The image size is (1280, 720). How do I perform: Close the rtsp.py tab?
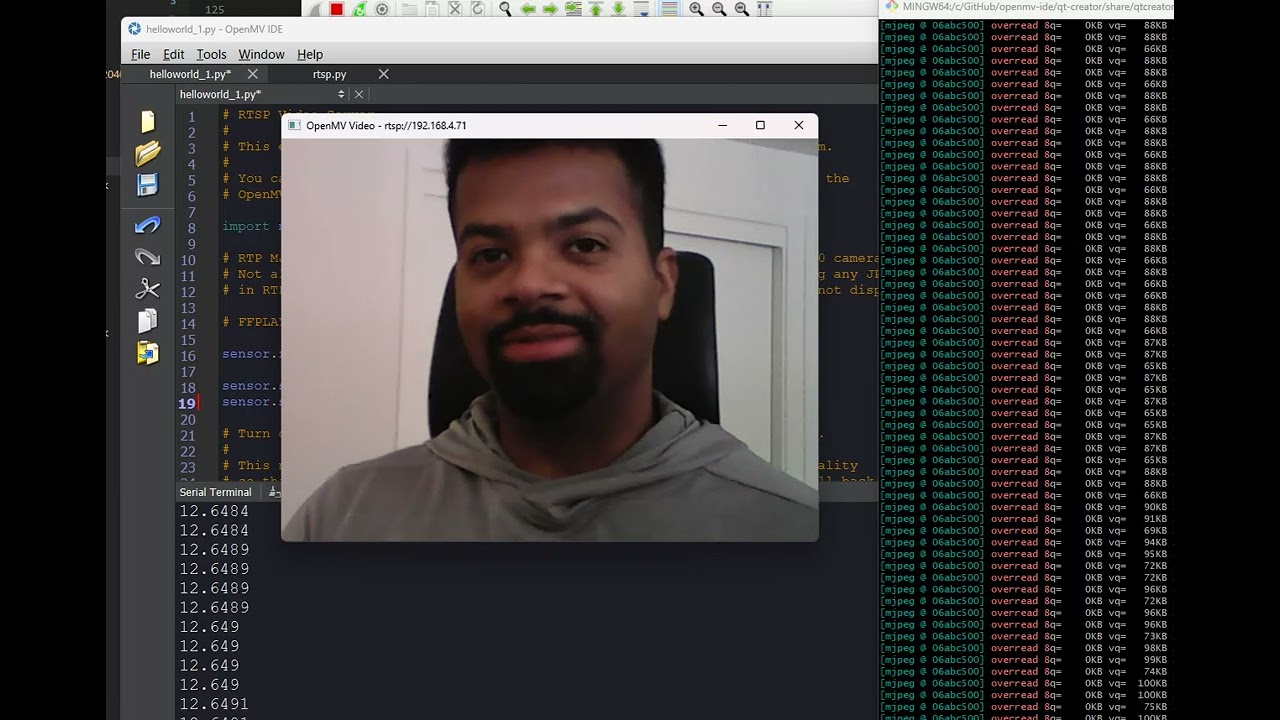[x=383, y=74]
